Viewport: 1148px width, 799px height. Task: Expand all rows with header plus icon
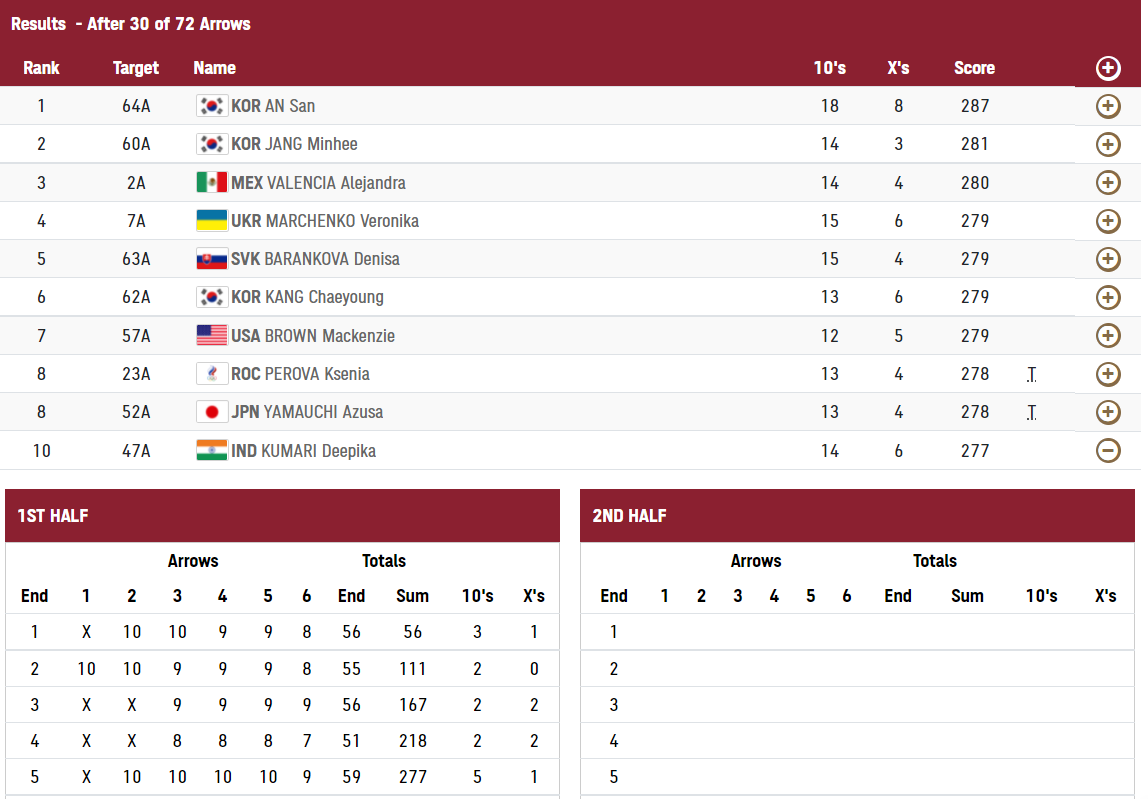1108,68
